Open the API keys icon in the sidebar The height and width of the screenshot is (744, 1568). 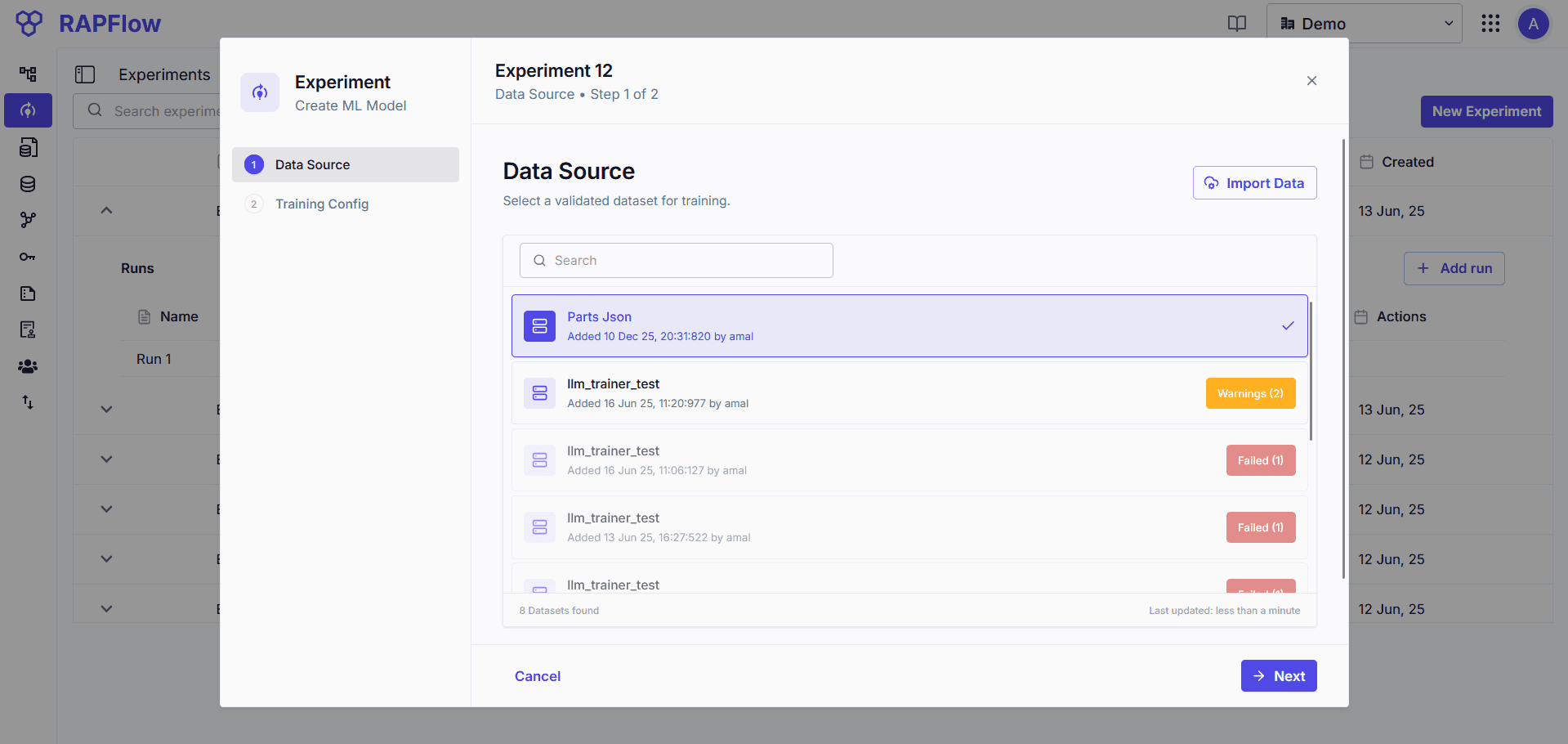[x=28, y=256]
